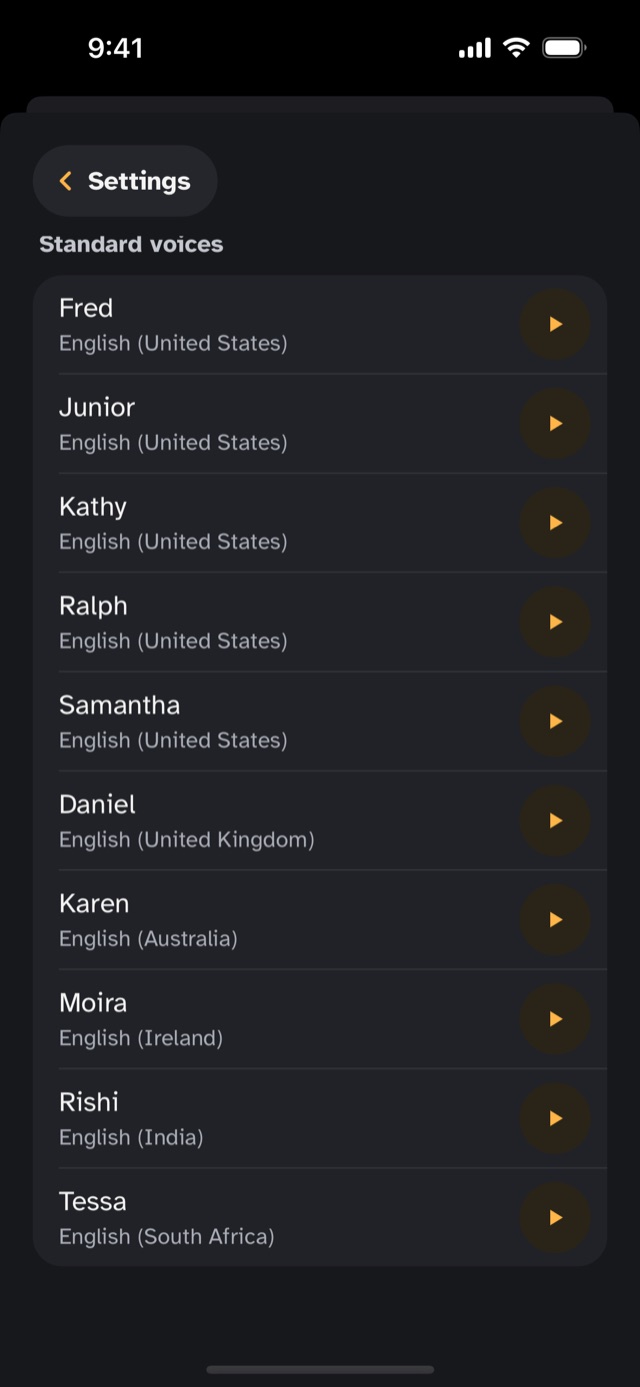The width and height of the screenshot is (640, 1387).
Task: Play preview of Fred voice
Action: click(x=555, y=324)
